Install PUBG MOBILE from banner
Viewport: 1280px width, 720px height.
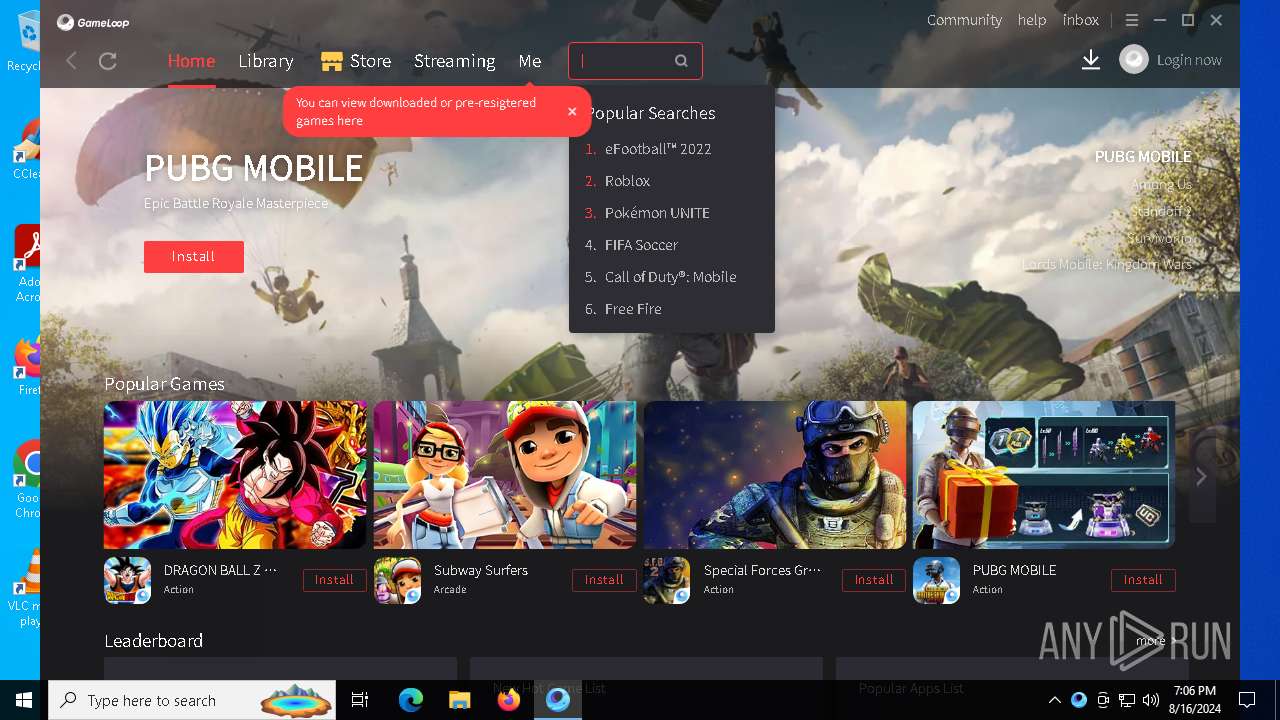193,257
